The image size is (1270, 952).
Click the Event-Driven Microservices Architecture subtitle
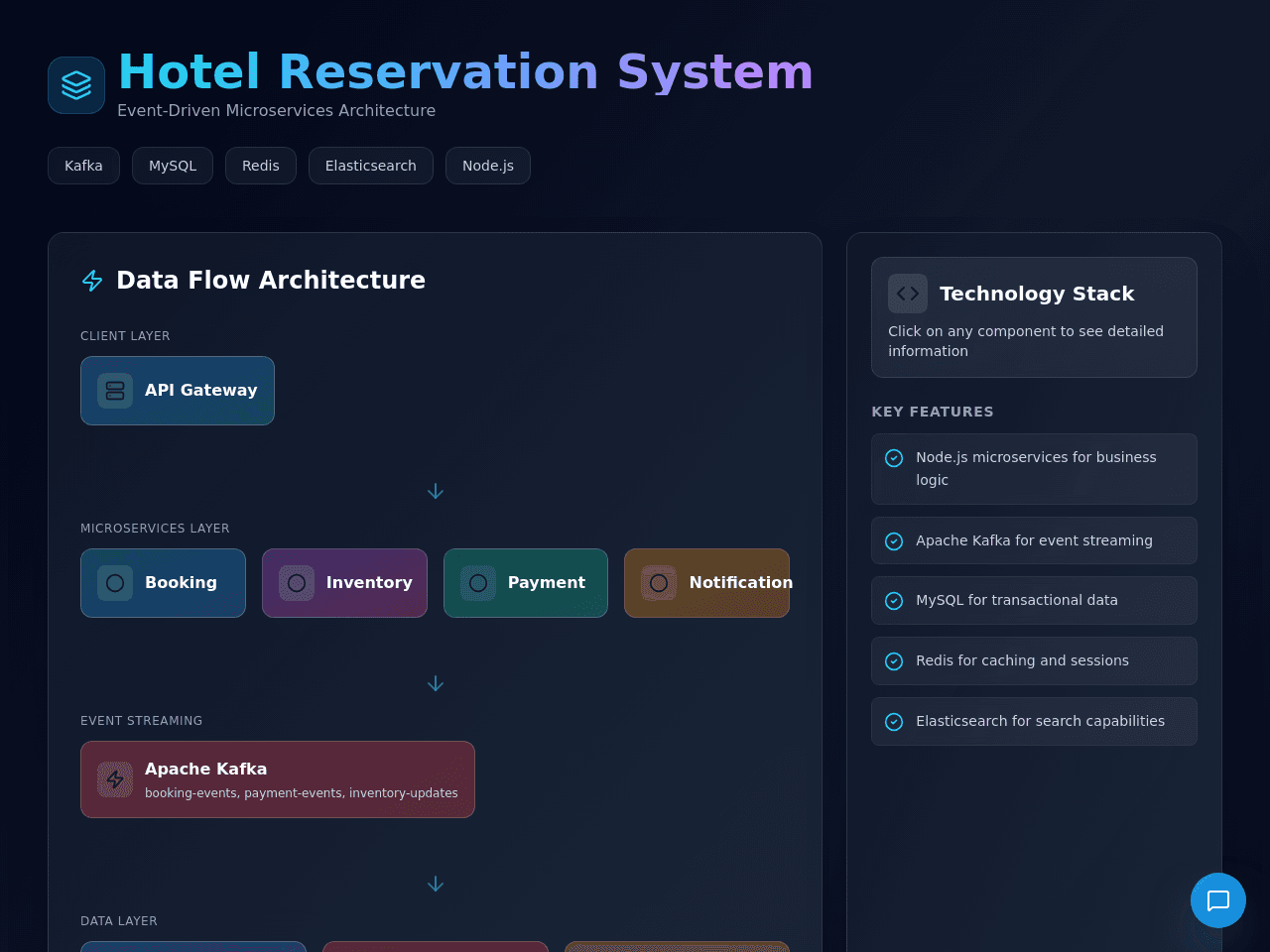click(x=276, y=111)
